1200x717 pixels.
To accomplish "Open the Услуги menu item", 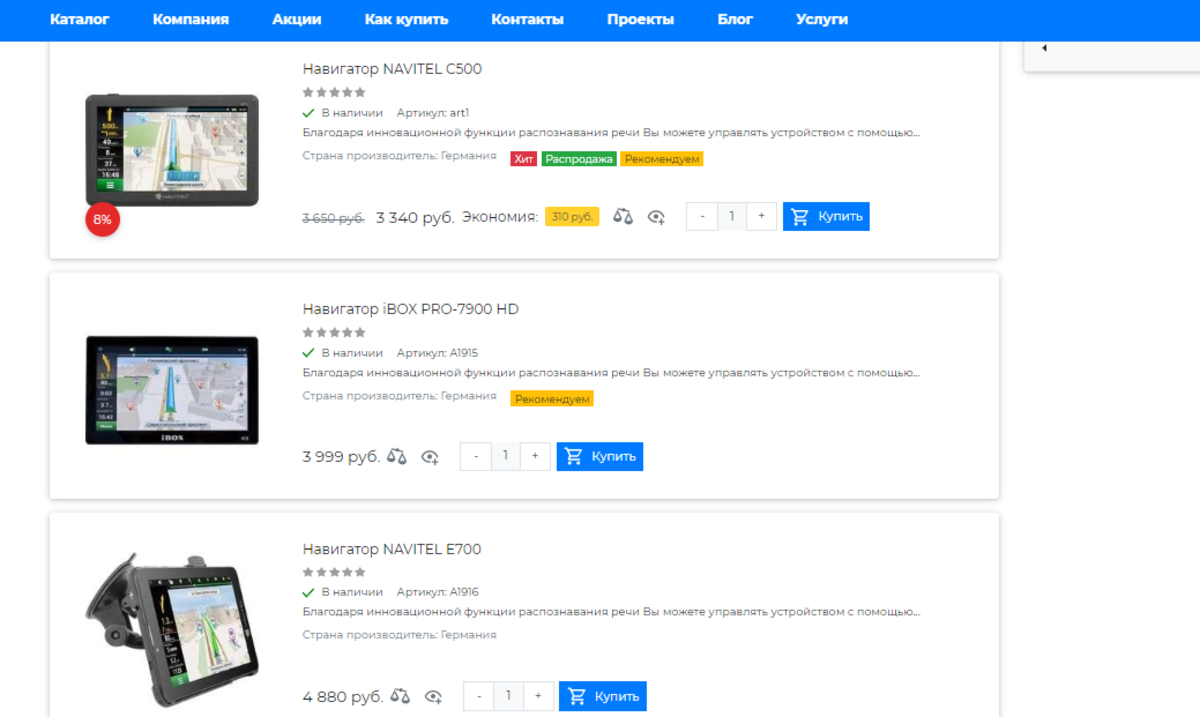I will [x=822, y=19].
